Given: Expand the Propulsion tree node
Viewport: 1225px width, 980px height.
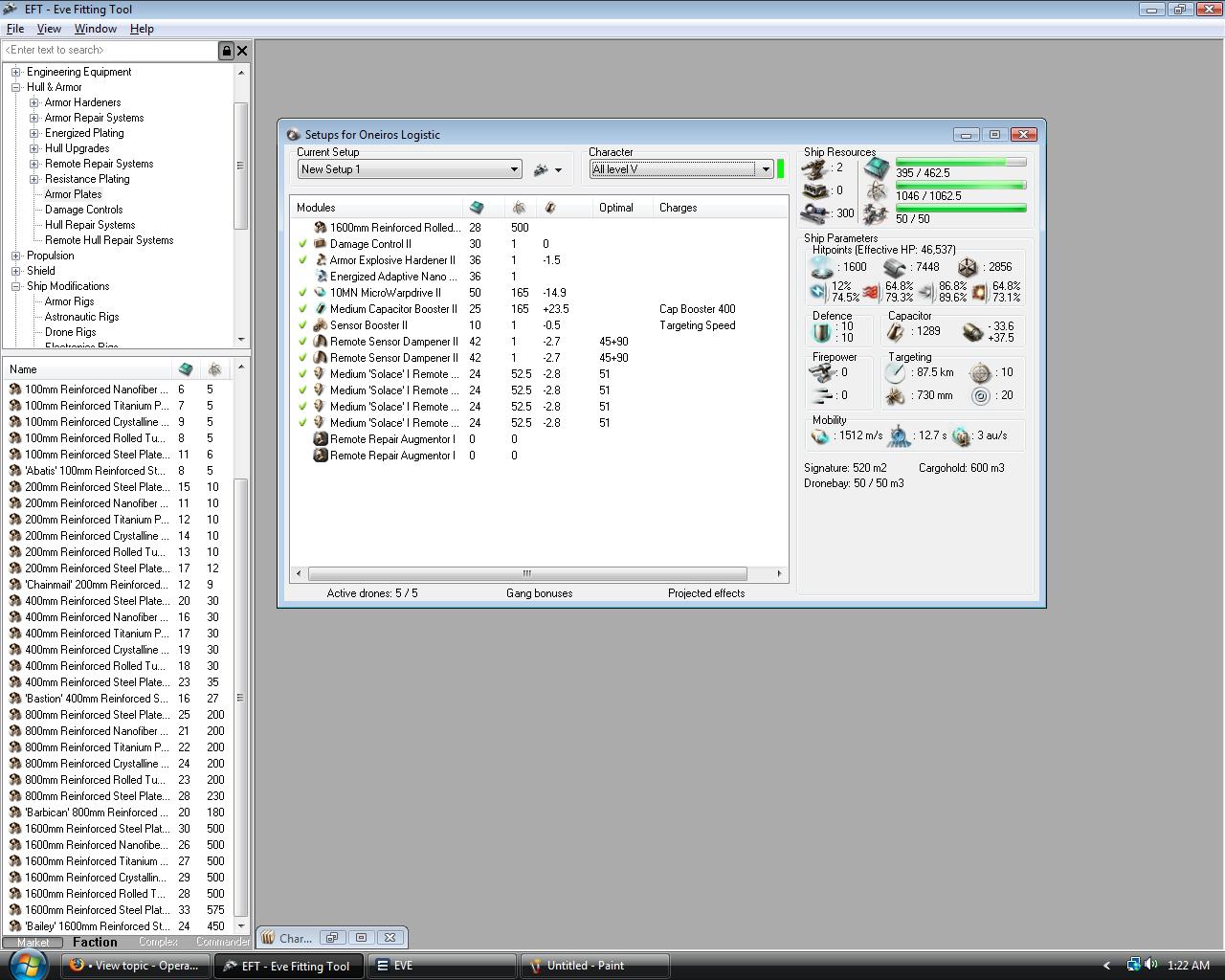Looking at the screenshot, I should (16, 256).
